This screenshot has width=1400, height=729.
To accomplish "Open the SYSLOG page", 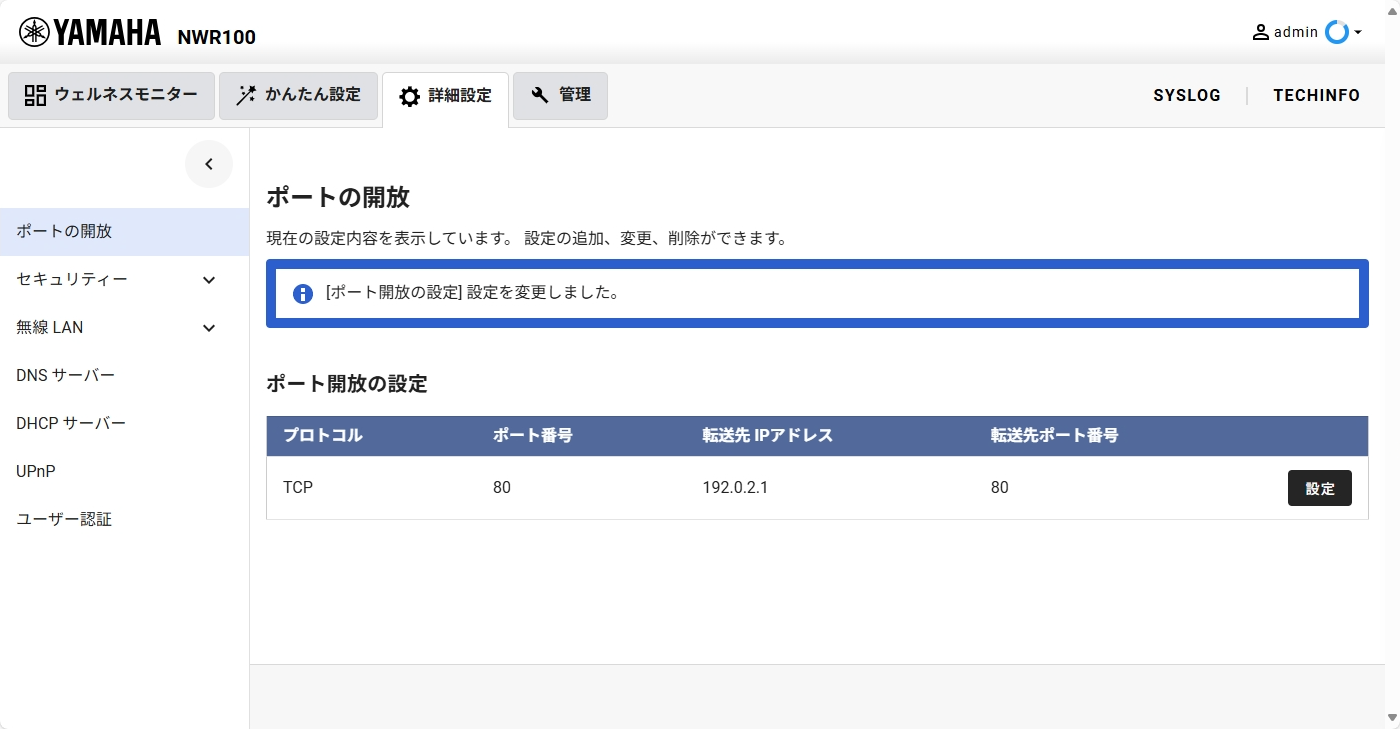I will [x=1187, y=95].
